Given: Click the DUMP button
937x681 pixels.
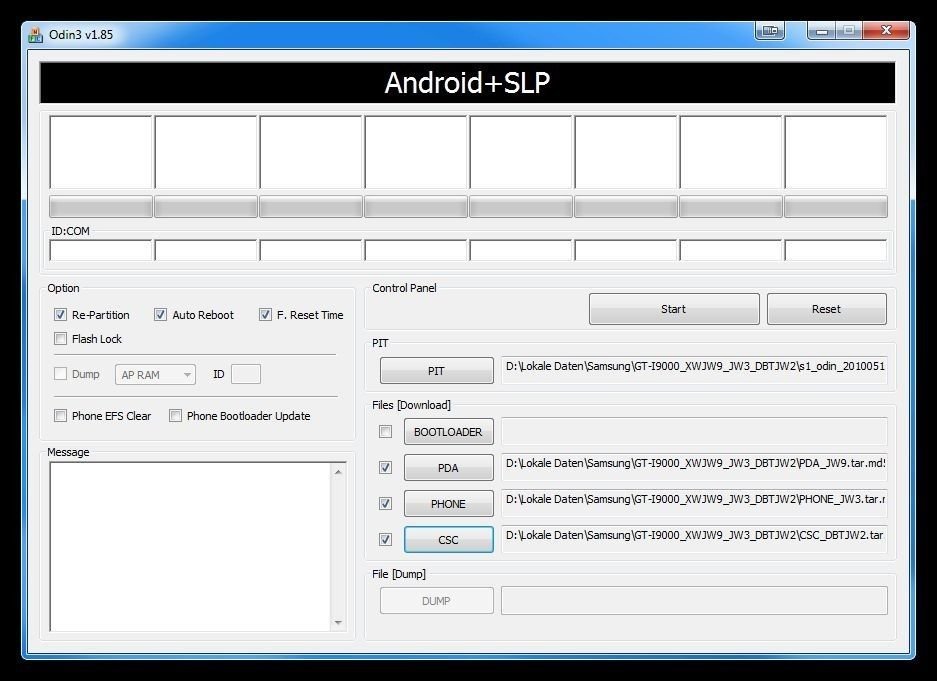Looking at the screenshot, I should tap(437, 600).
